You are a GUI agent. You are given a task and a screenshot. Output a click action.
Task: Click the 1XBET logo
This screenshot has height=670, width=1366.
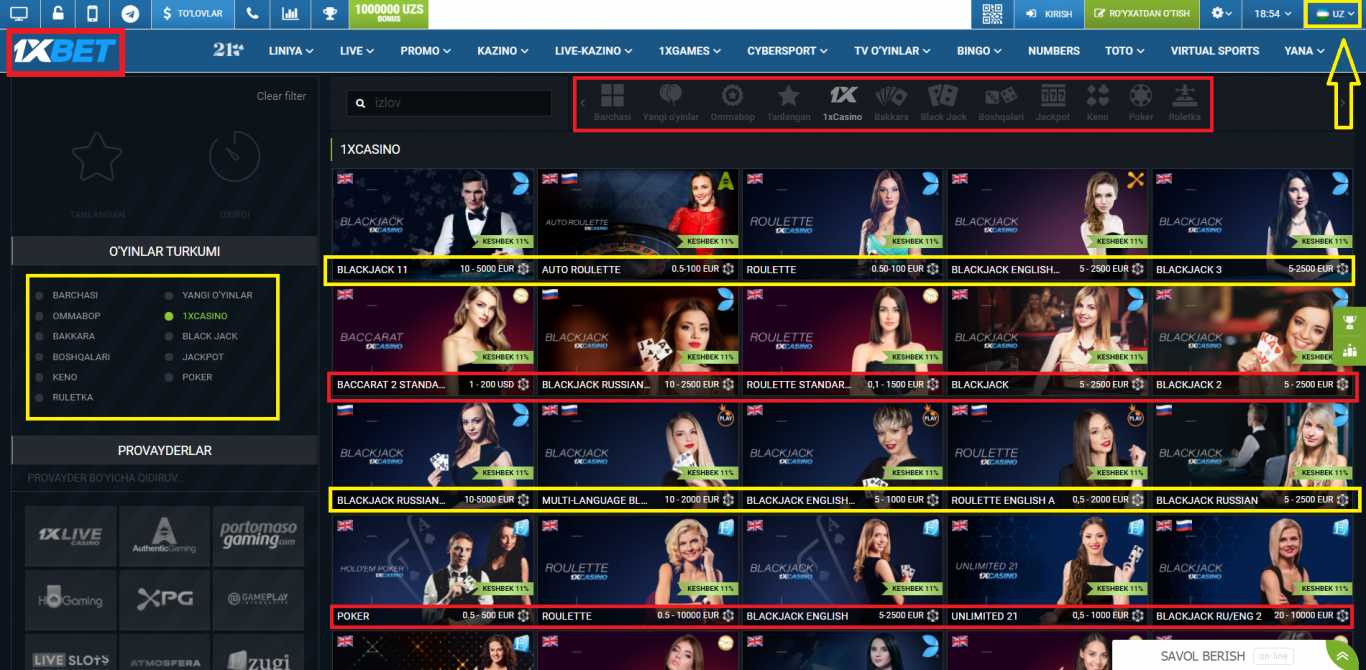(x=65, y=51)
